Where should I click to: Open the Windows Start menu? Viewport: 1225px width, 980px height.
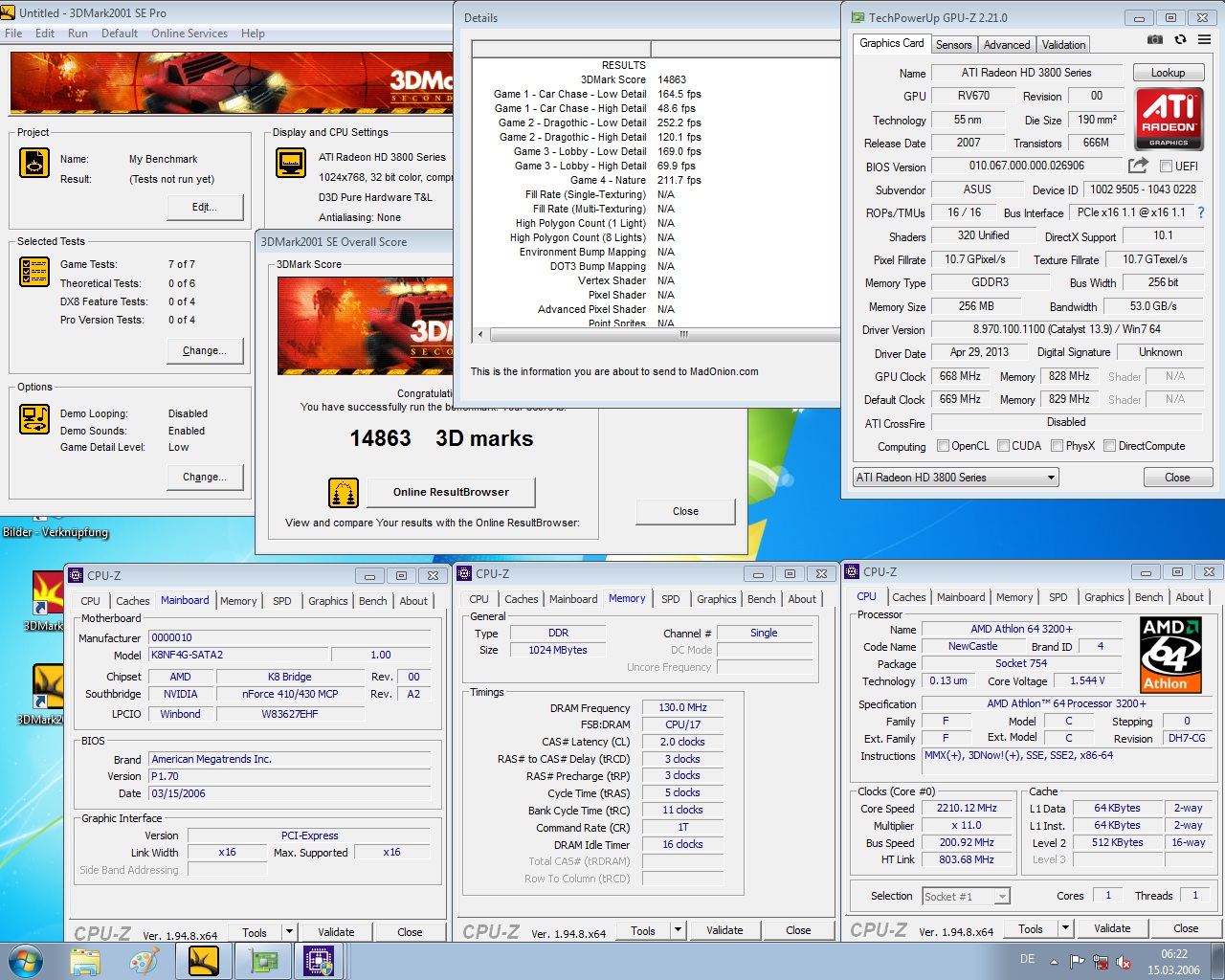tap(26, 961)
